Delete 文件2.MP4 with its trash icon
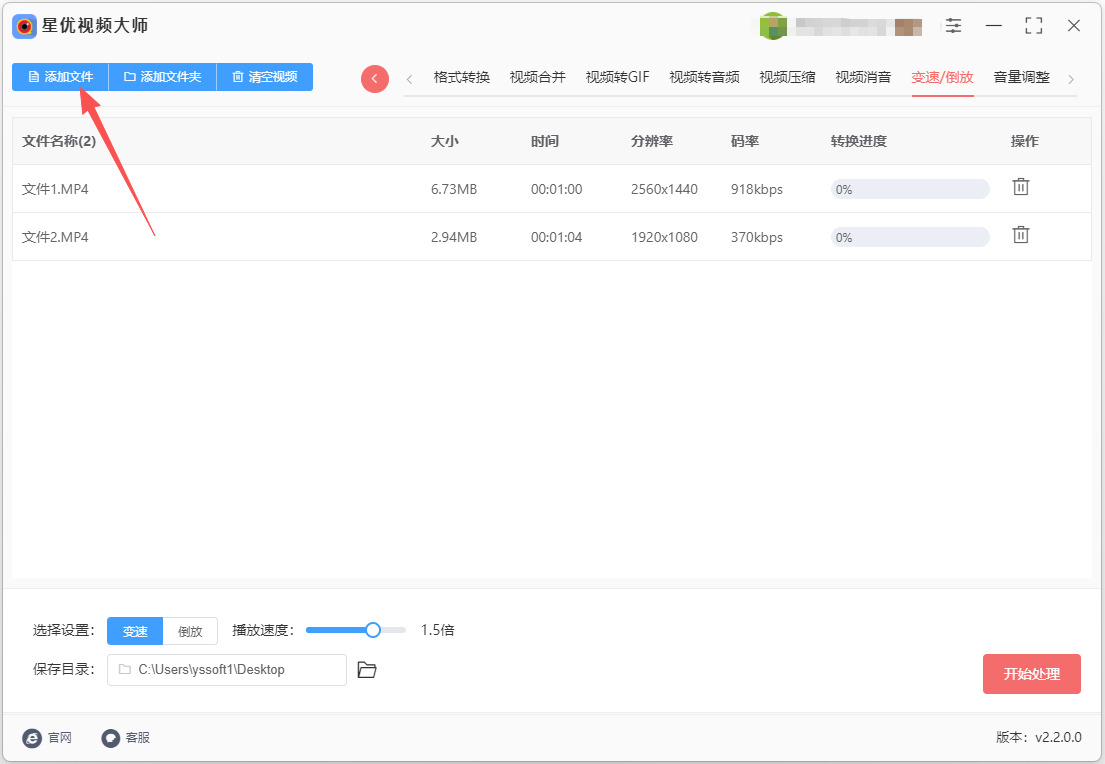Image resolution: width=1105 pixels, height=764 pixels. pyautogui.click(x=1020, y=235)
